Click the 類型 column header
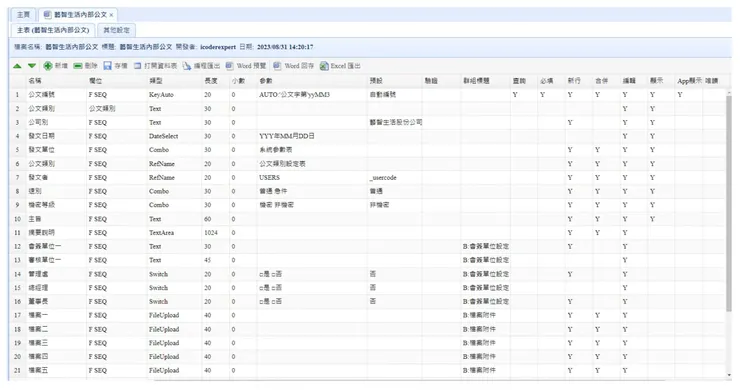The width and height of the screenshot is (740, 390). (174, 81)
